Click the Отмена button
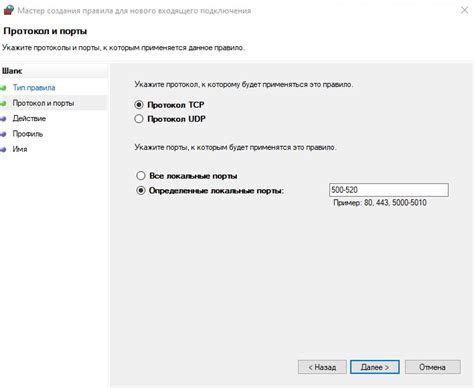474x388 pixels. tap(432, 367)
